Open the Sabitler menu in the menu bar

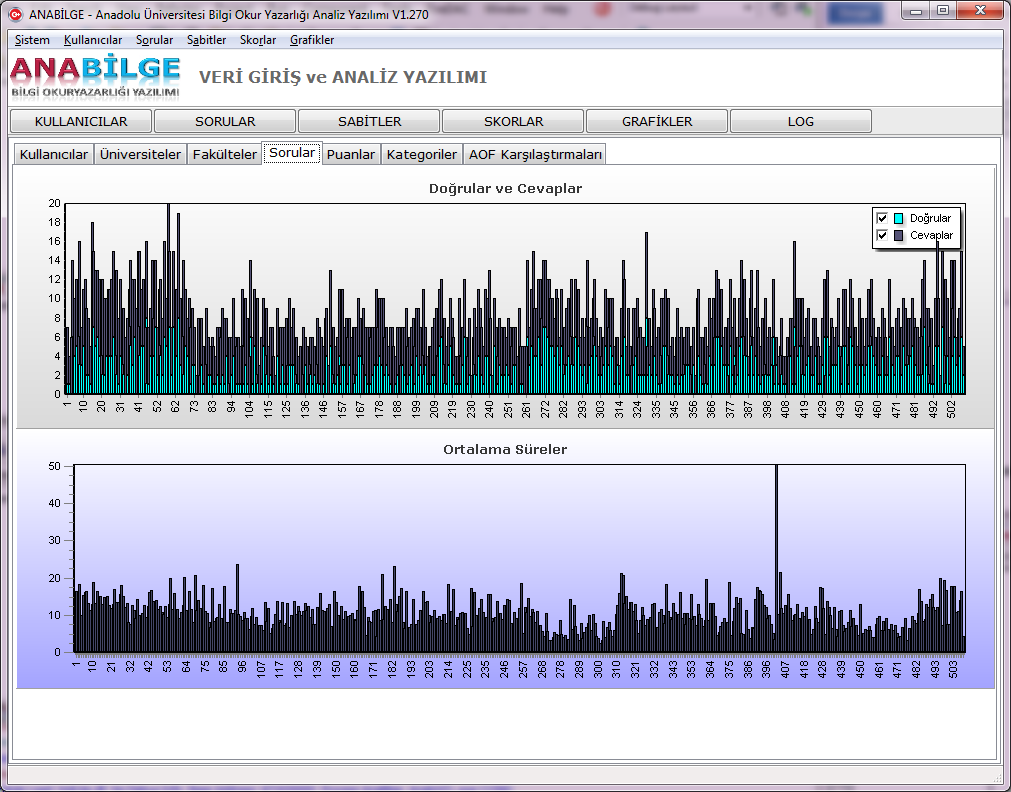tap(206, 40)
